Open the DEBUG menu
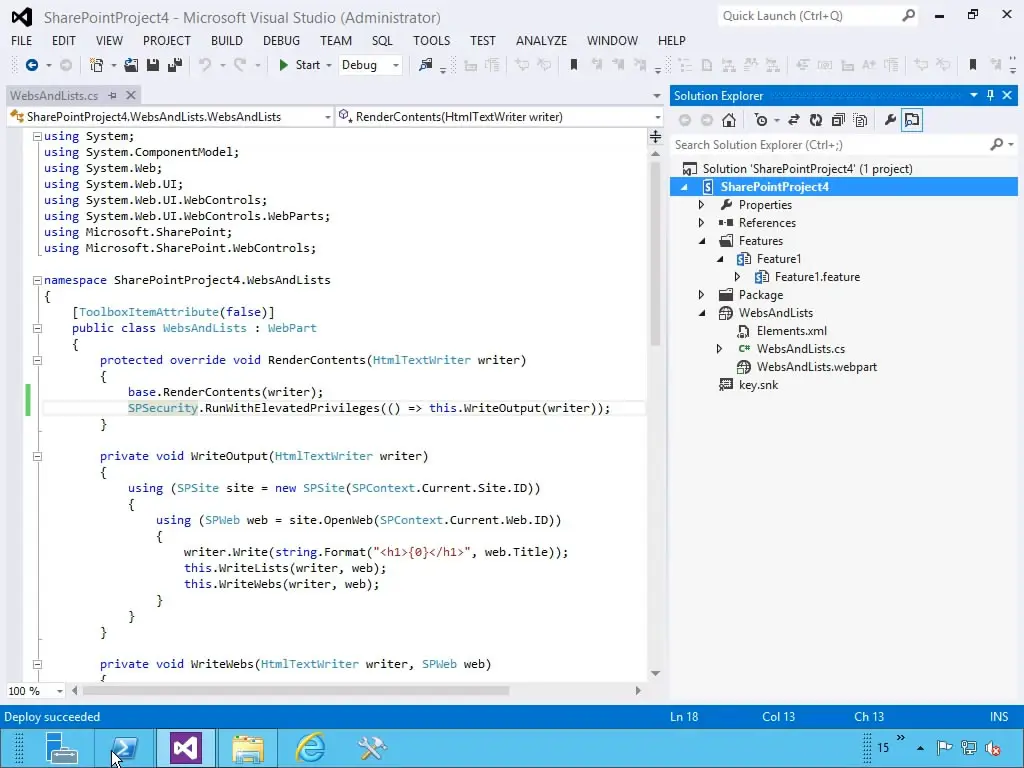The height and width of the screenshot is (768, 1024). (281, 40)
